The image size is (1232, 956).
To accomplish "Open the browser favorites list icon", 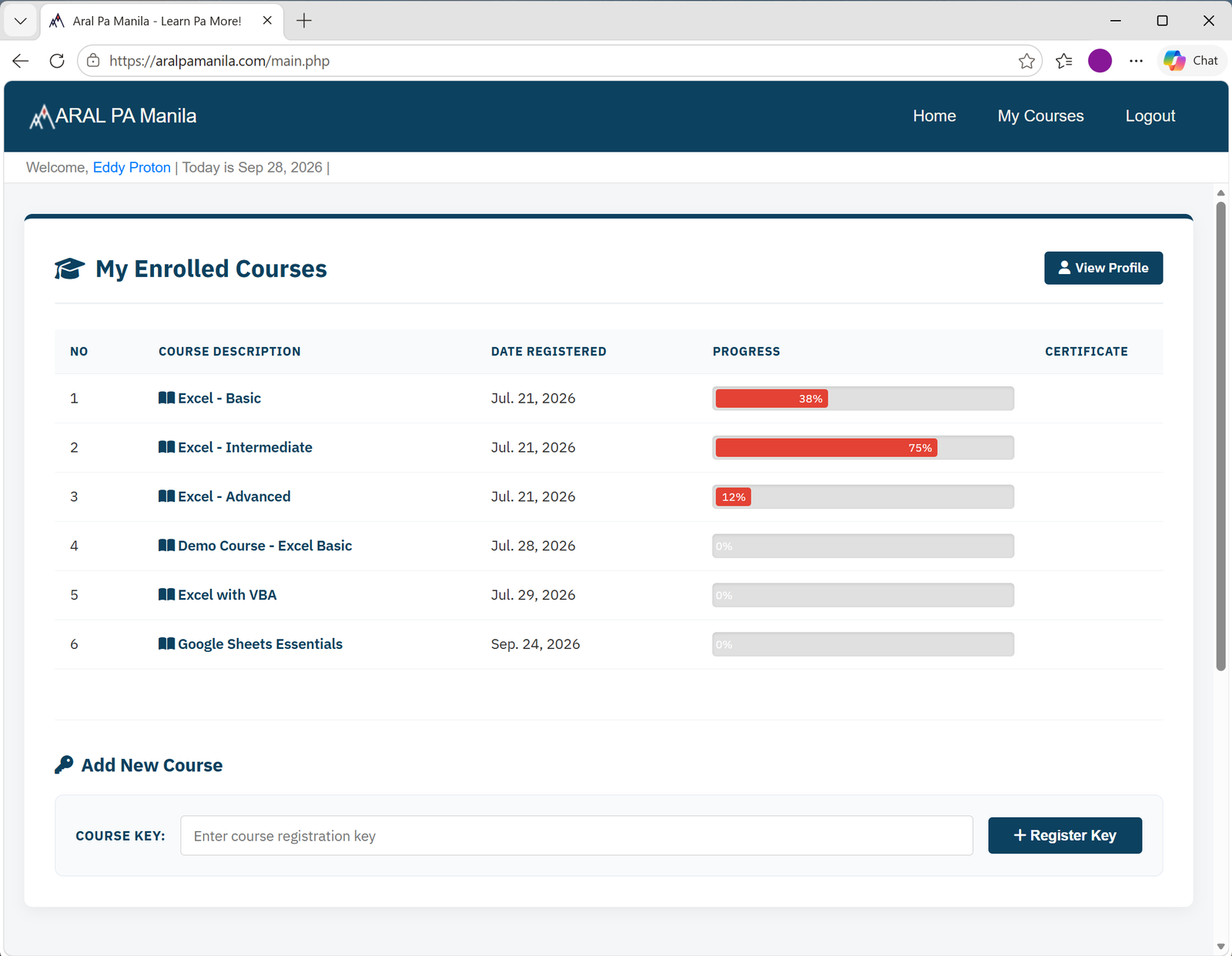I will [x=1064, y=61].
